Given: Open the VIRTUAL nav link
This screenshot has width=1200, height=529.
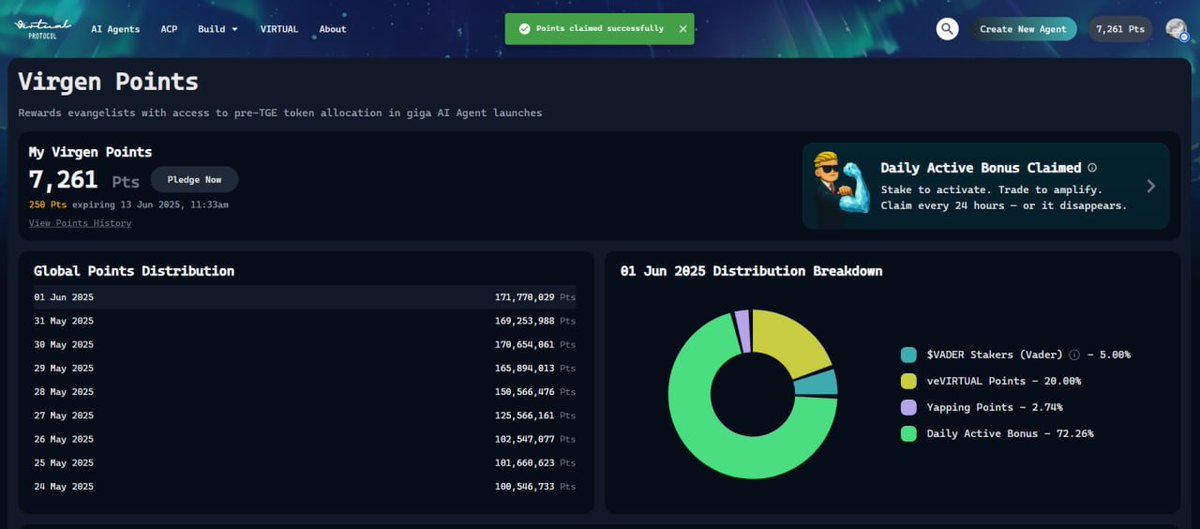Looking at the screenshot, I should (279, 29).
